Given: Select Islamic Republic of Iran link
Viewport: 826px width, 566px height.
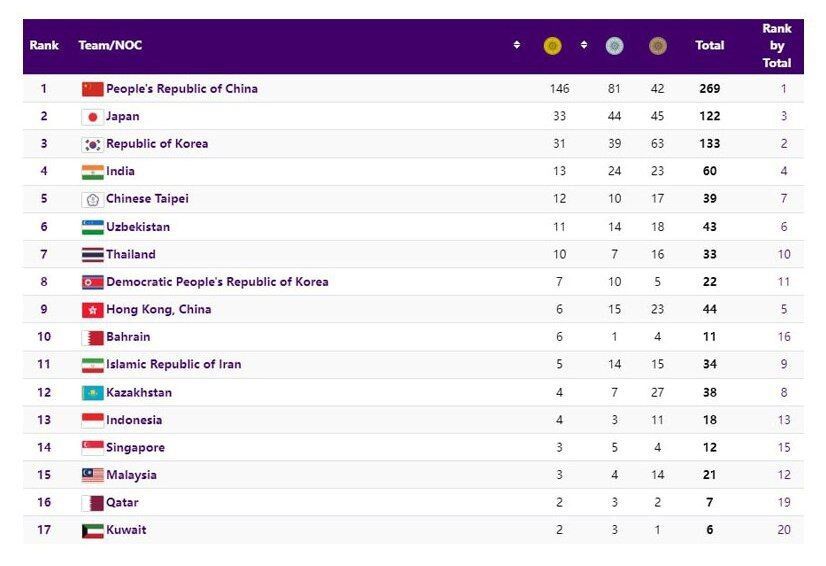Looking at the screenshot, I should click(x=173, y=365).
